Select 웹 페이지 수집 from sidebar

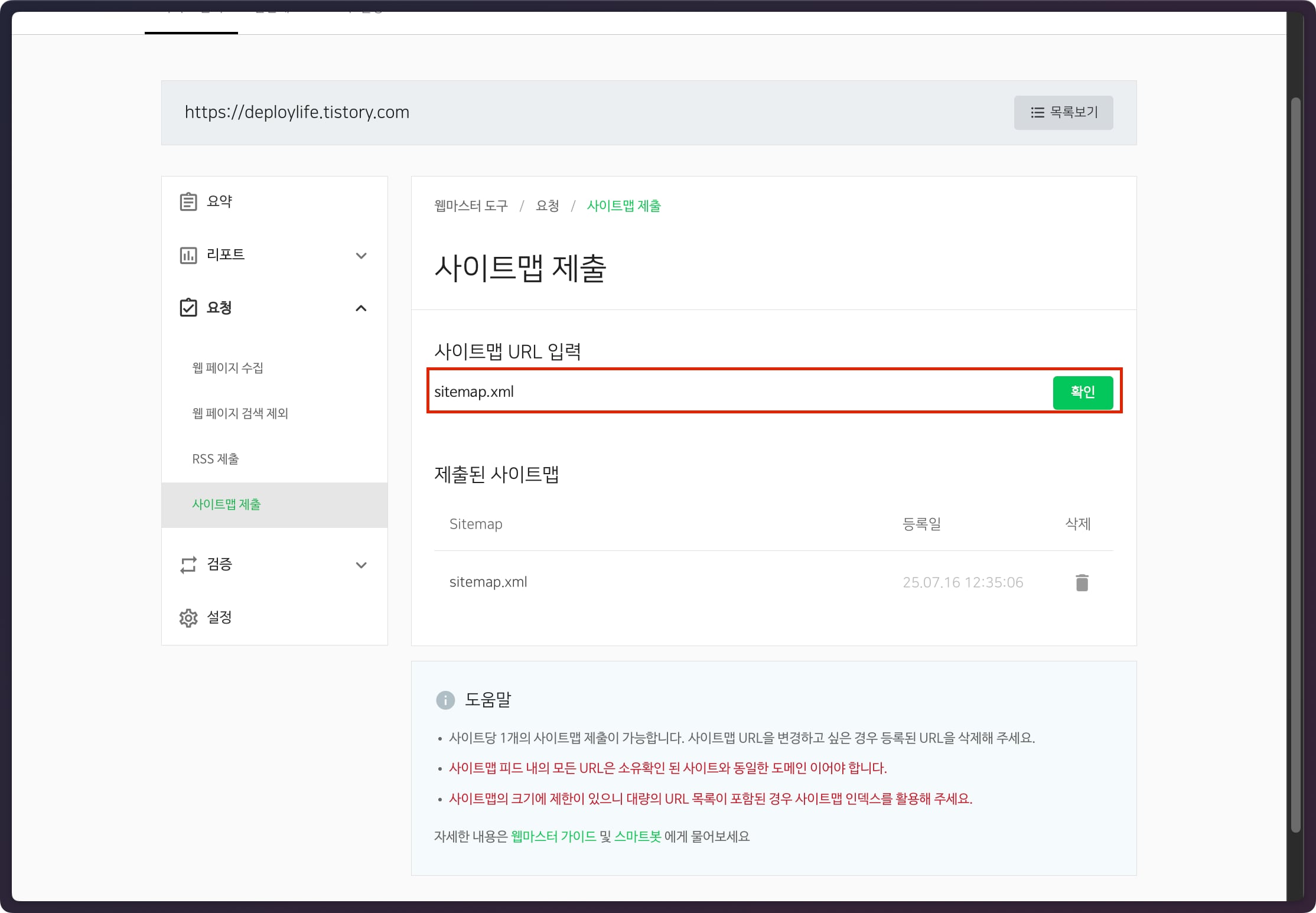tap(227, 368)
